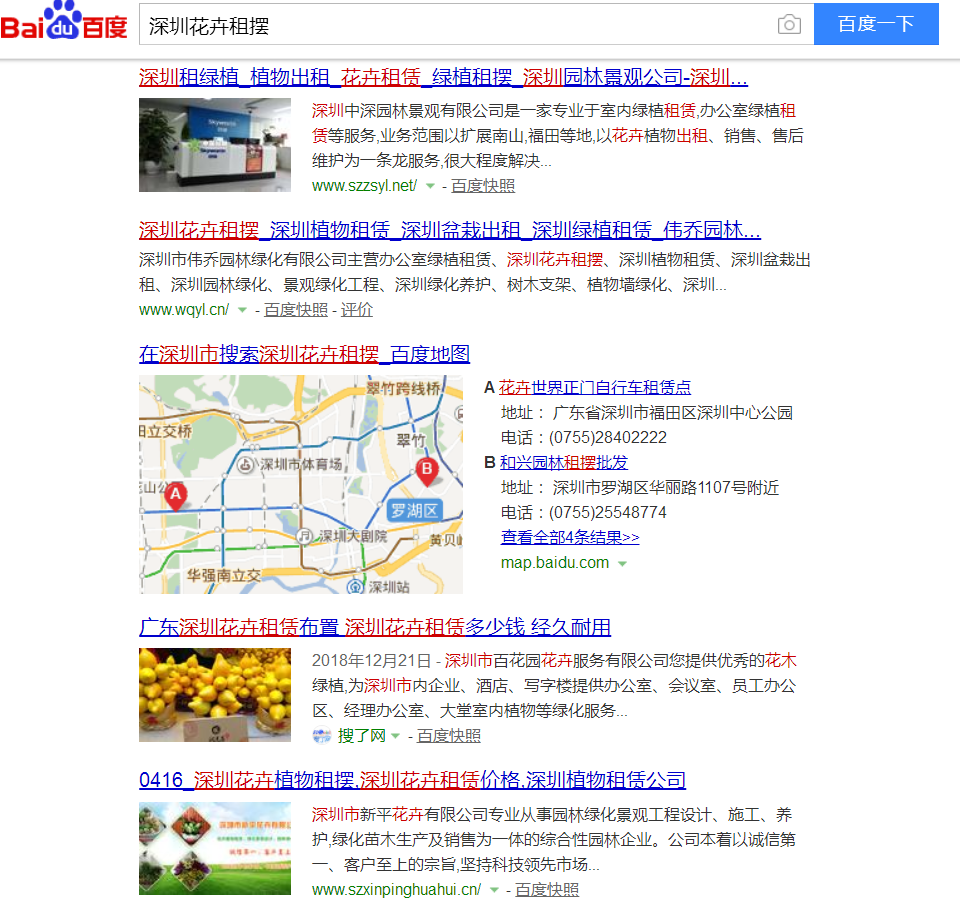Click the 搜了网 source link
This screenshot has height=911, width=960.
pos(361,736)
